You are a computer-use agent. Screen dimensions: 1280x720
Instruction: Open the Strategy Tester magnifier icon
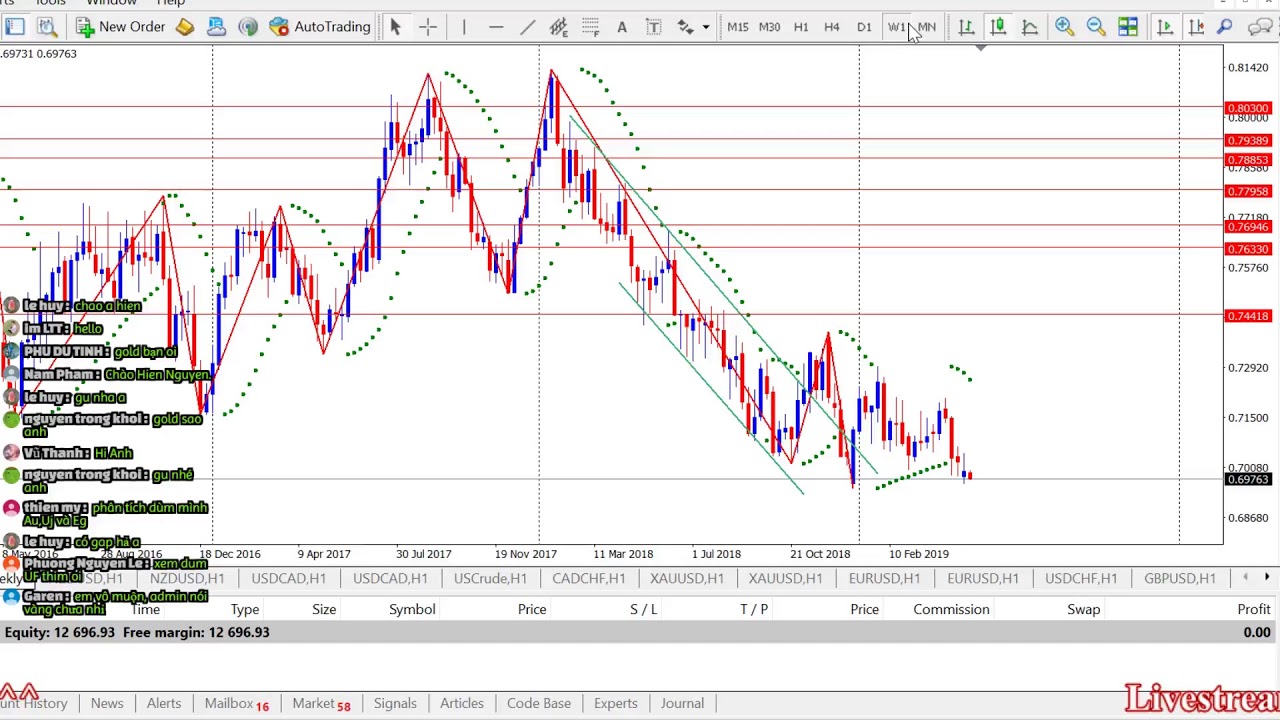[46, 27]
